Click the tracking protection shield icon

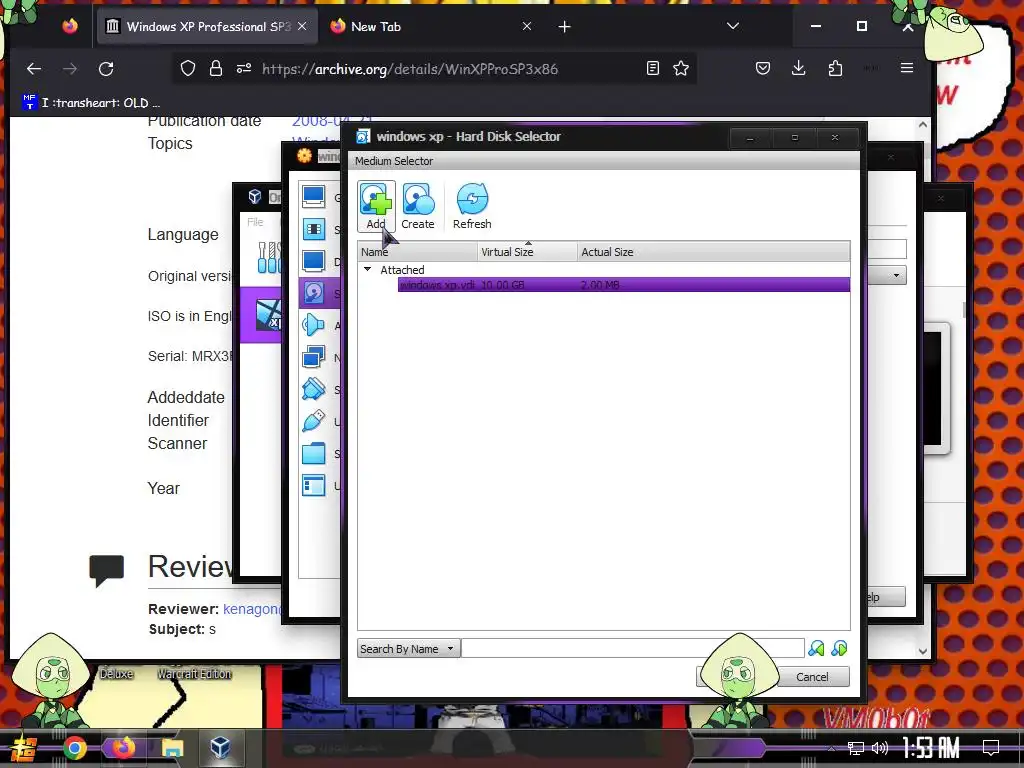[187, 69]
